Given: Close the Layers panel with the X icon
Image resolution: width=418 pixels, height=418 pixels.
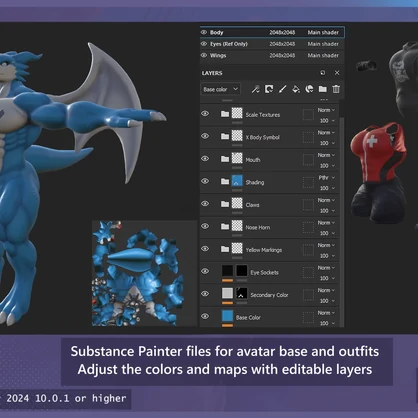Looking at the screenshot, I should [x=337, y=73].
